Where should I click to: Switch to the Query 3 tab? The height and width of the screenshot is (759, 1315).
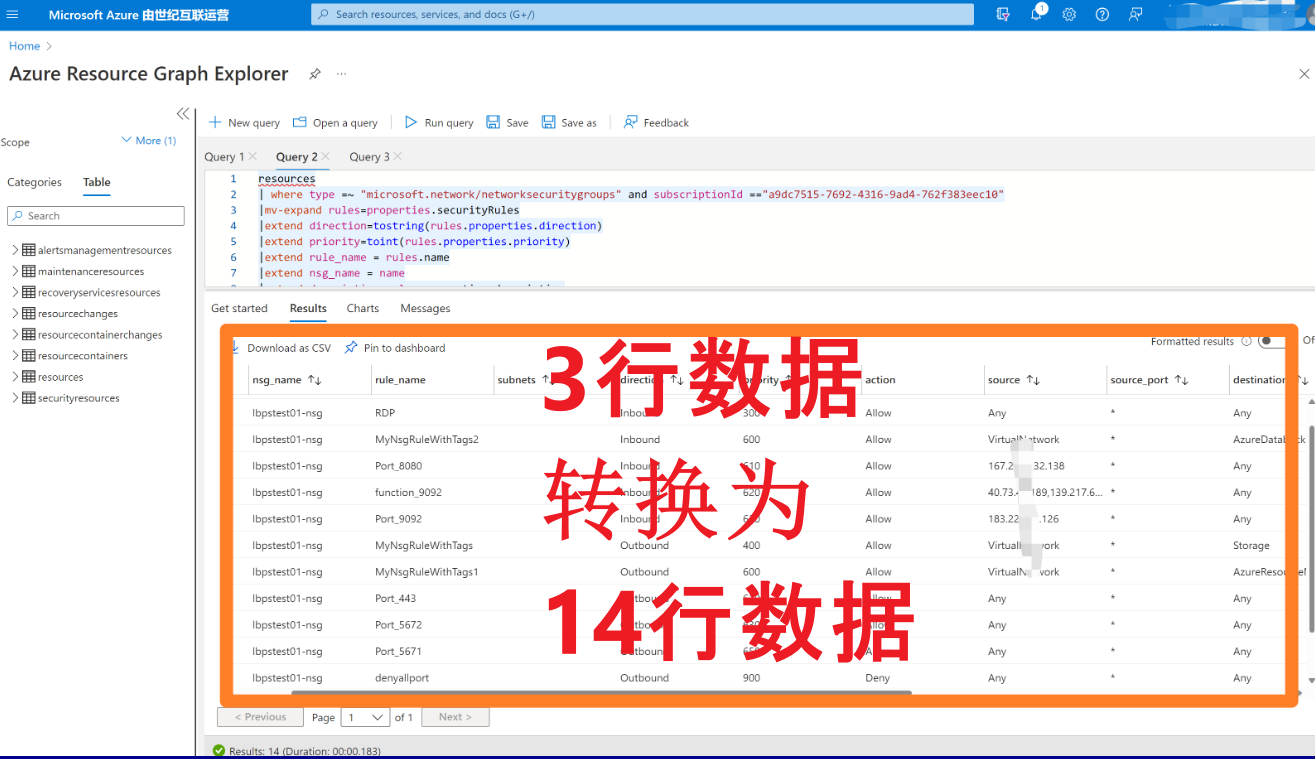tap(369, 156)
